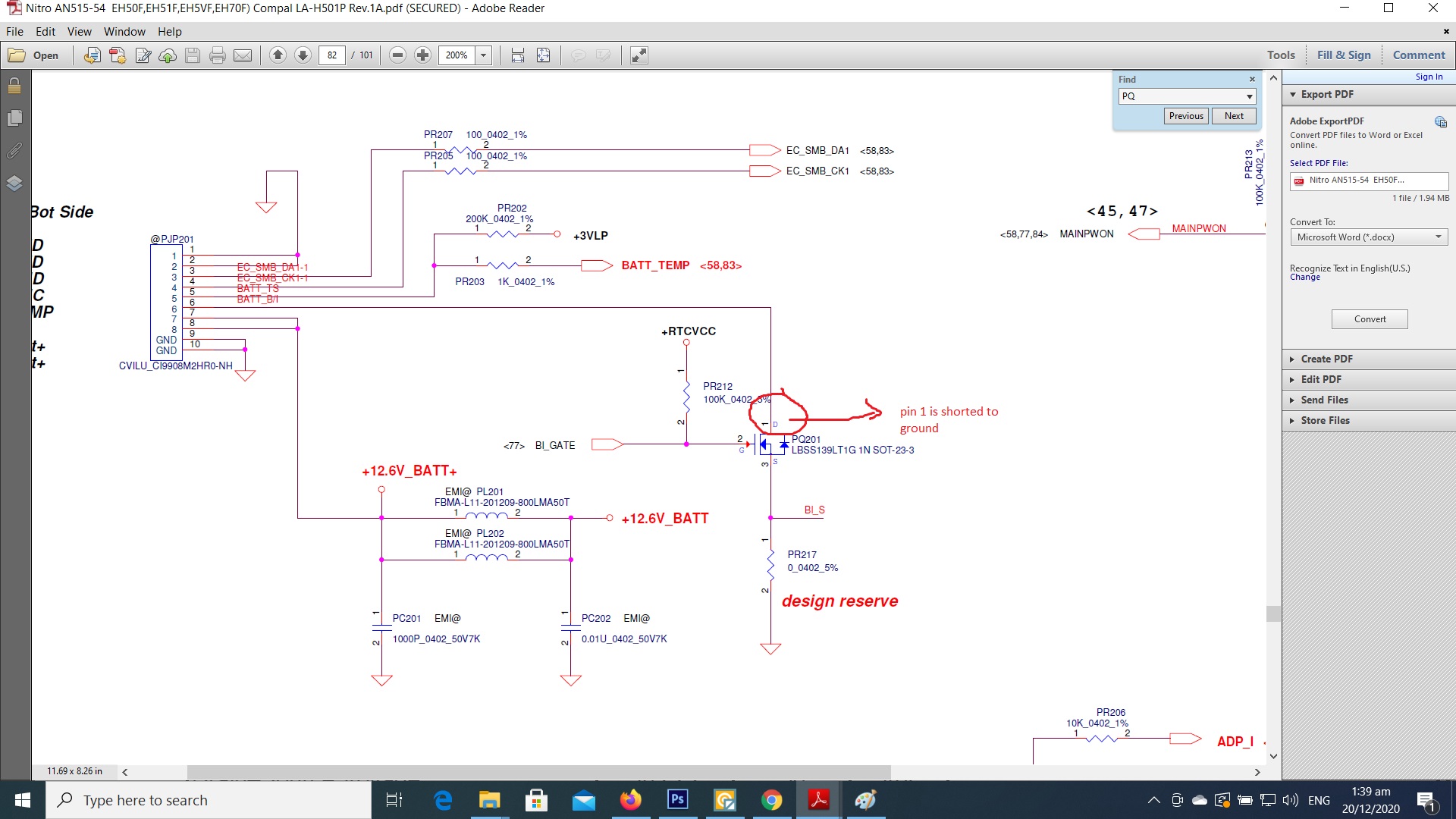
Task: Toggle full screen read mode icon
Action: pyautogui.click(x=639, y=55)
